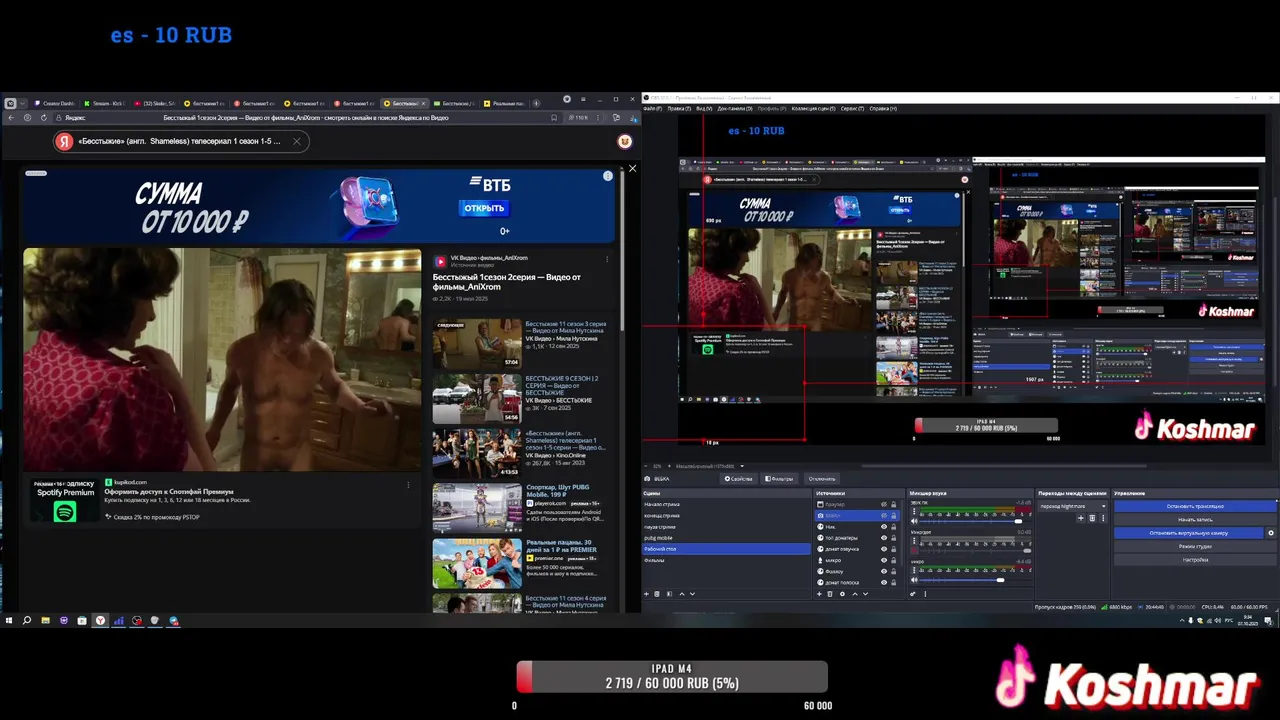Open Файл menu in OBS

[653, 109]
